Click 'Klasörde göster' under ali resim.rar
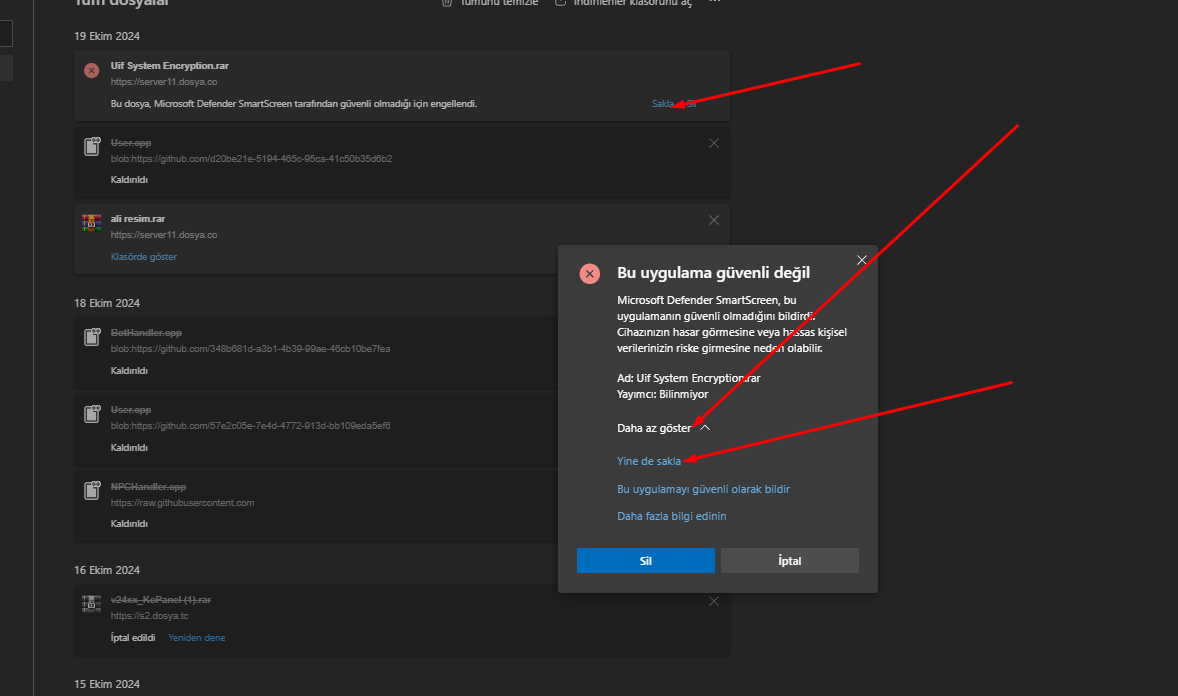Viewport: 1178px width, 696px height. pyautogui.click(x=143, y=256)
